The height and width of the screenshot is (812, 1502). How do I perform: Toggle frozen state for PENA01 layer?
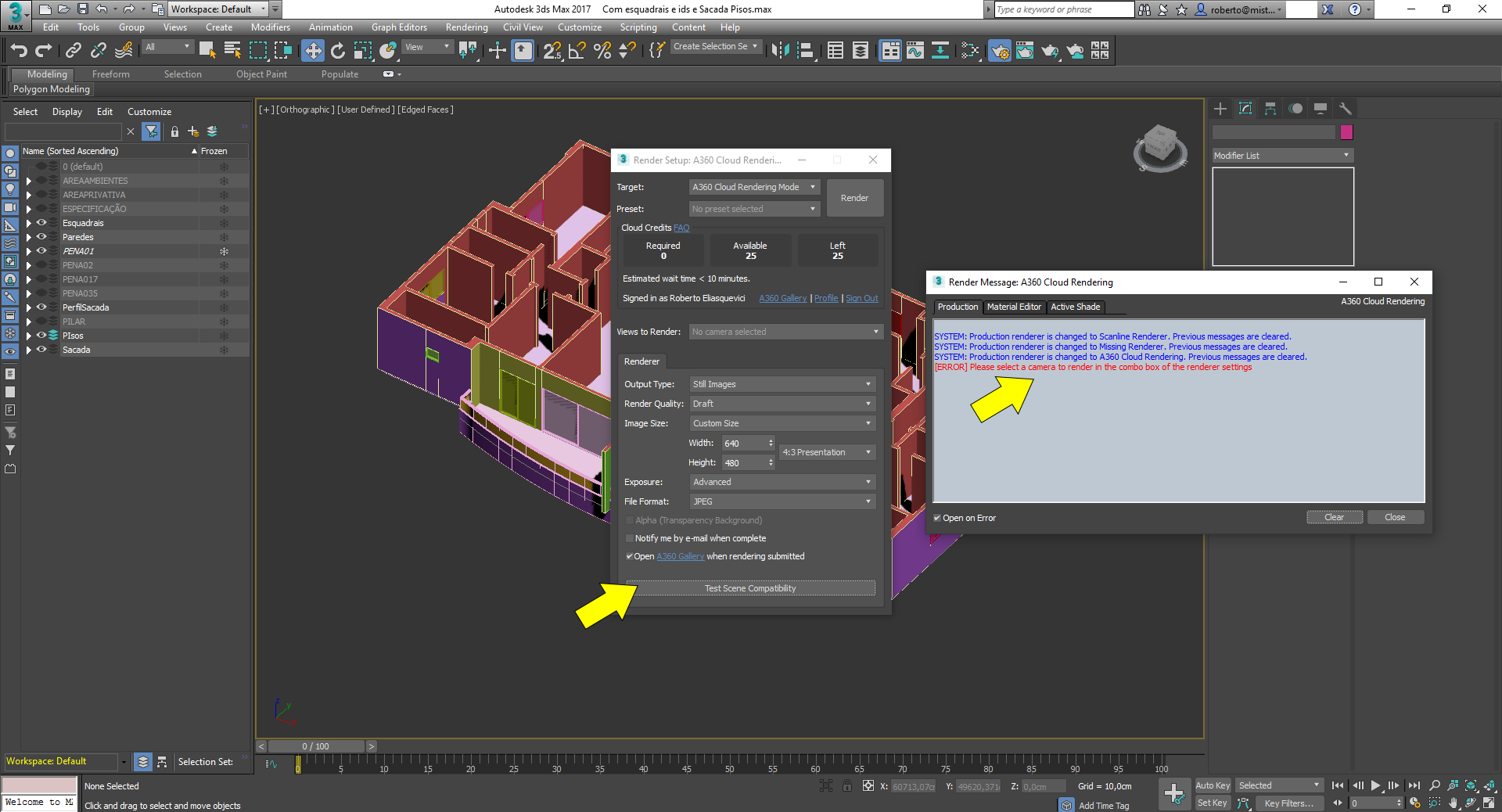click(x=224, y=251)
